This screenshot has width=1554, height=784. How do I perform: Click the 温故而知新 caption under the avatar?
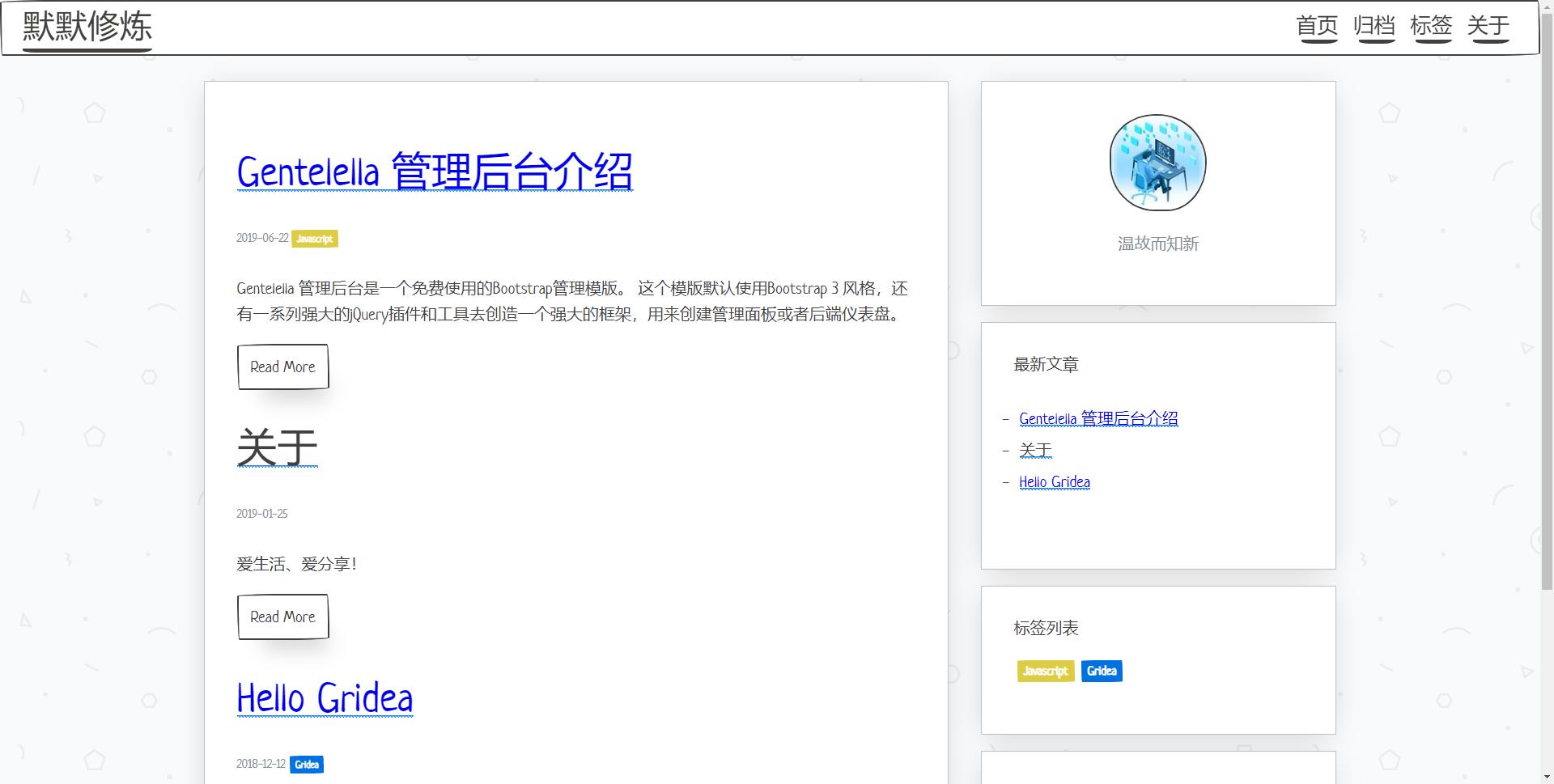pos(1157,244)
